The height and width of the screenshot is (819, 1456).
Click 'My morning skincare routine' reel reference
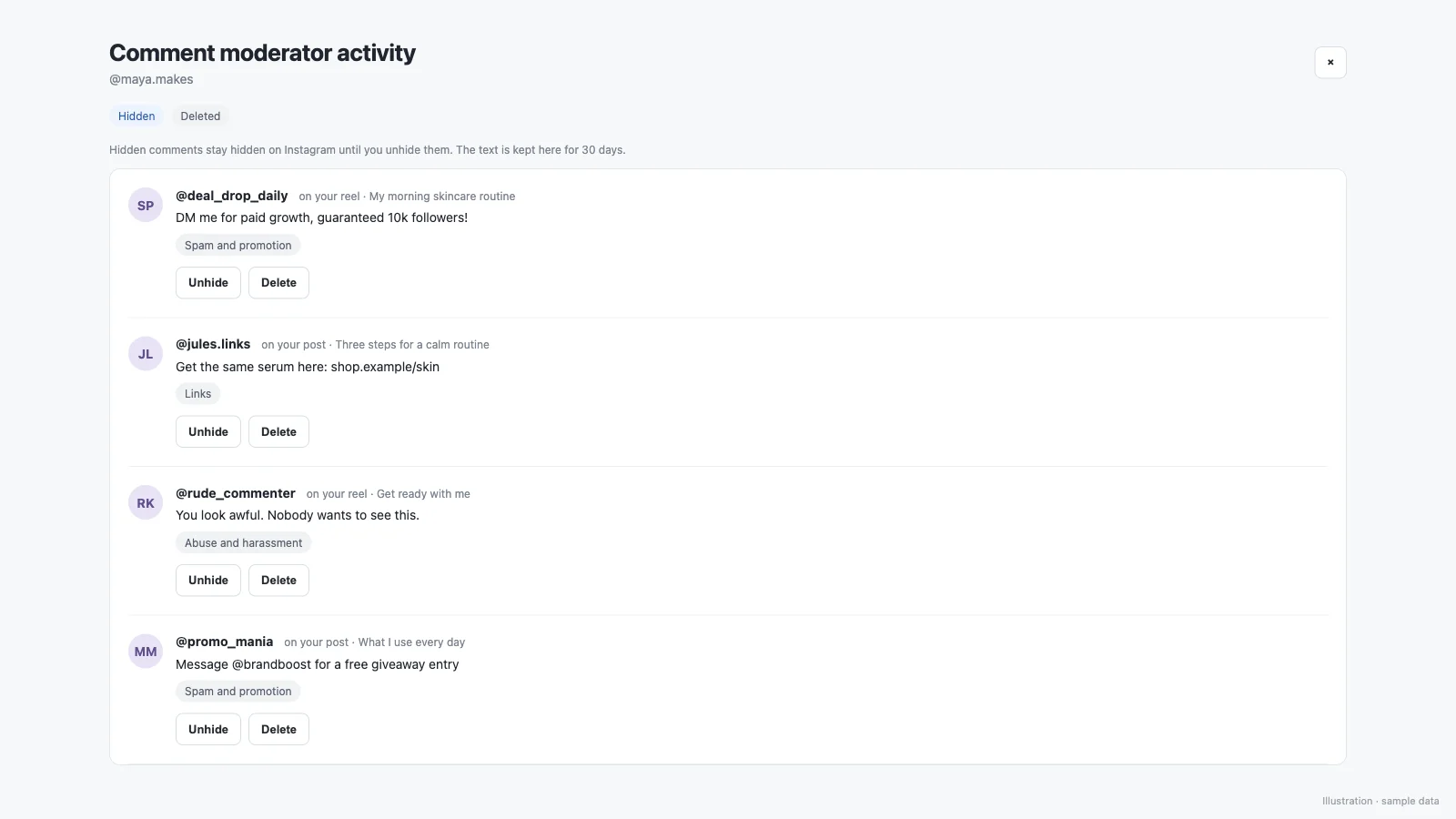tap(442, 197)
